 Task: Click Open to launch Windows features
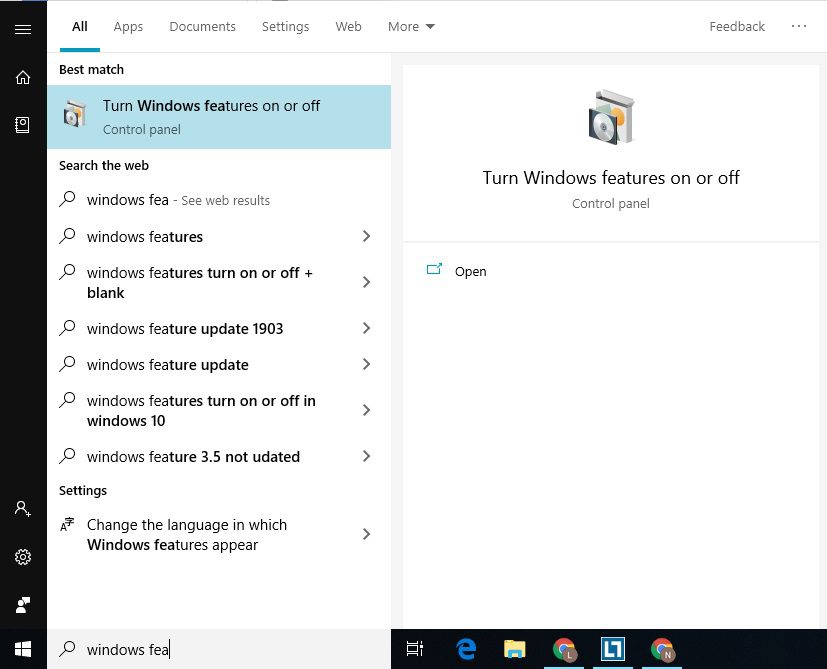click(x=470, y=271)
